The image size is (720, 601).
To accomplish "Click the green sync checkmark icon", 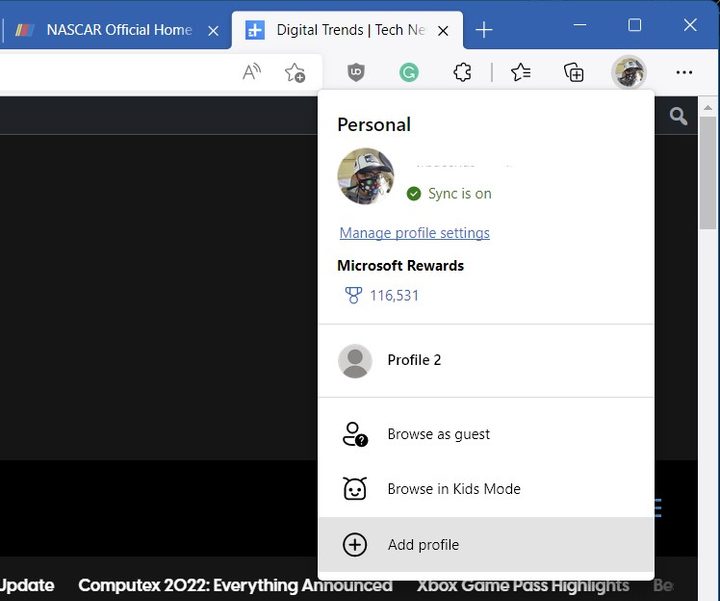I will (x=413, y=194).
